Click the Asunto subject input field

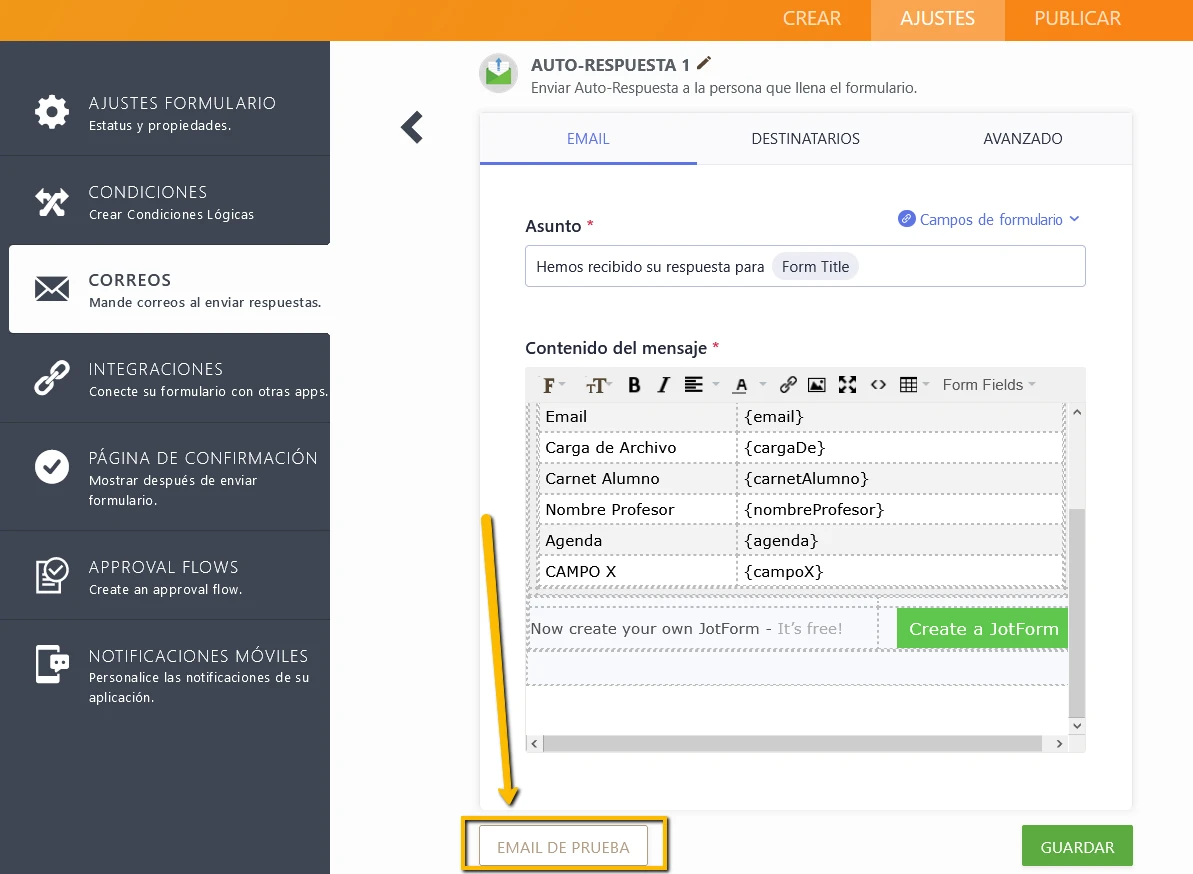960,267
